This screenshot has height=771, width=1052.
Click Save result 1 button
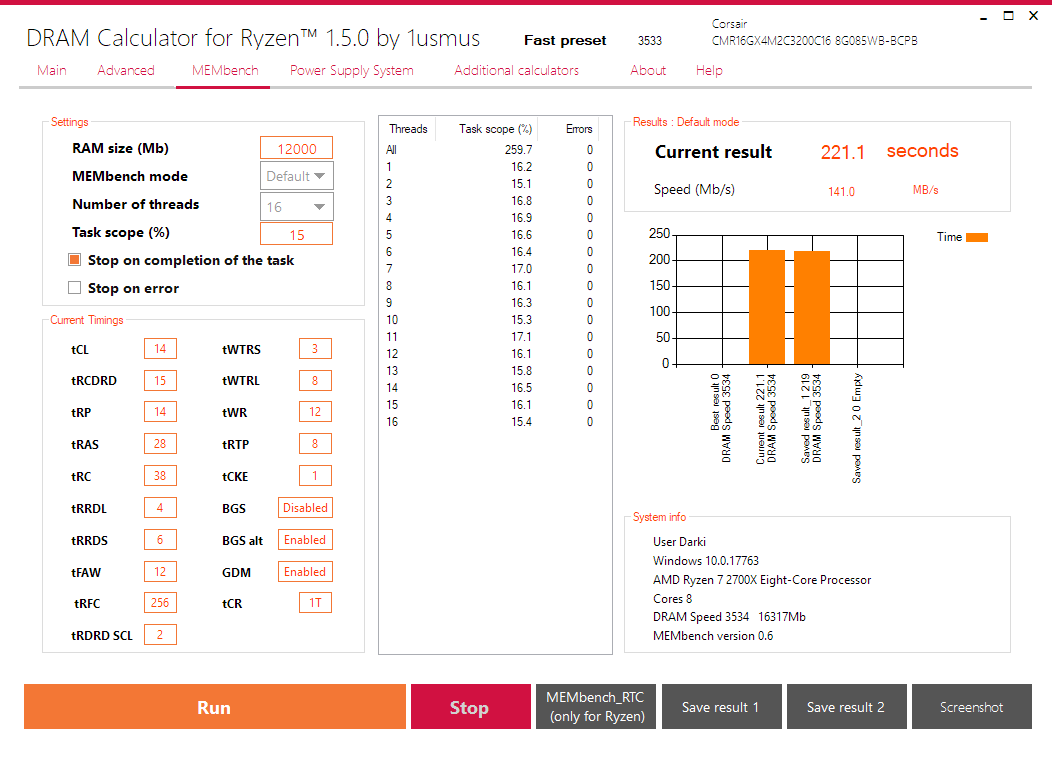(x=722, y=707)
